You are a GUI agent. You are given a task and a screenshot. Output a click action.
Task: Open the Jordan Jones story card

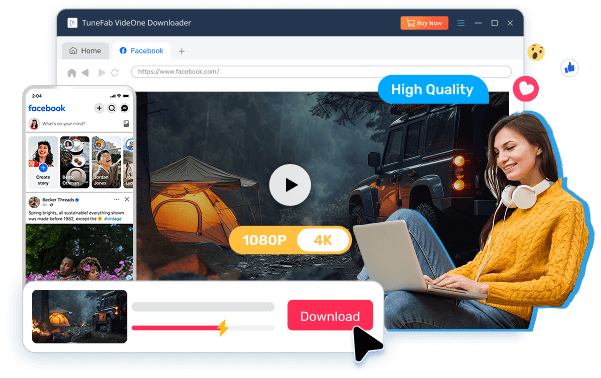[x=106, y=162]
